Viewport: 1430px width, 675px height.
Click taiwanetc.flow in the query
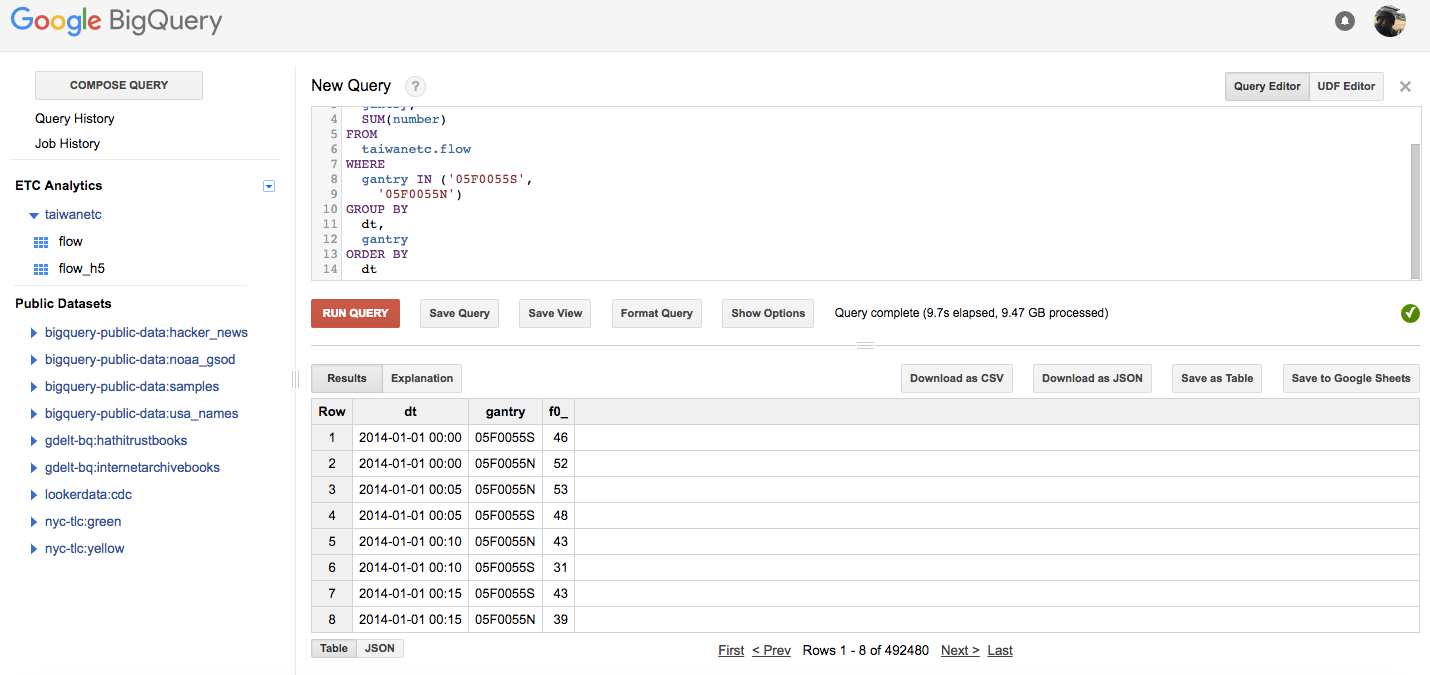416,149
